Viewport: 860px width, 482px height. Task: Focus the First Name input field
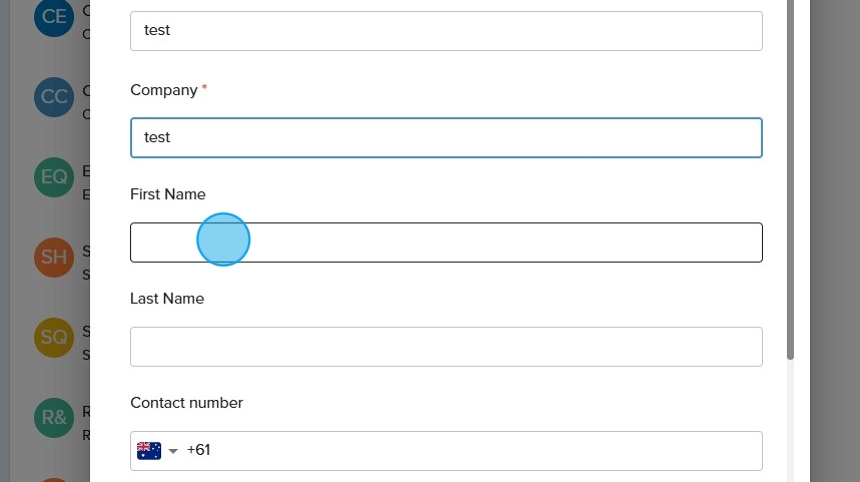coord(446,243)
